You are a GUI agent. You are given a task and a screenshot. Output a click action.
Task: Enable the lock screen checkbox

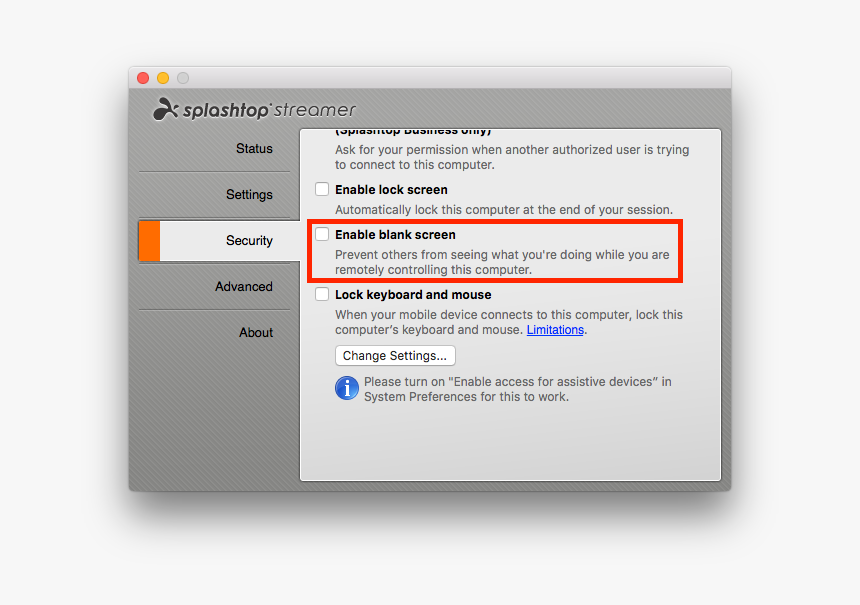coord(322,189)
